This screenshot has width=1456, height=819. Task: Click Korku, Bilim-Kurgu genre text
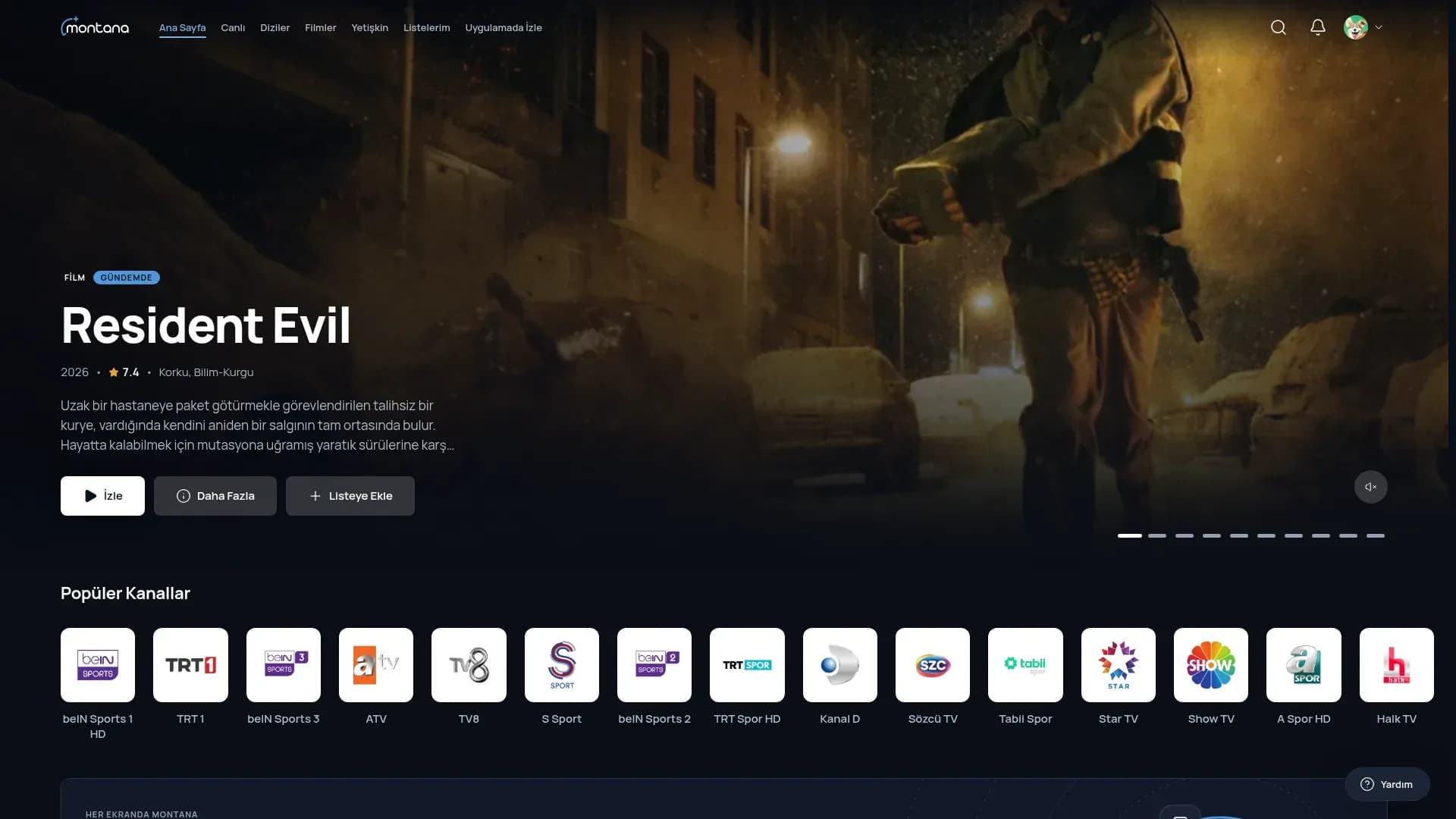point(206,372)
